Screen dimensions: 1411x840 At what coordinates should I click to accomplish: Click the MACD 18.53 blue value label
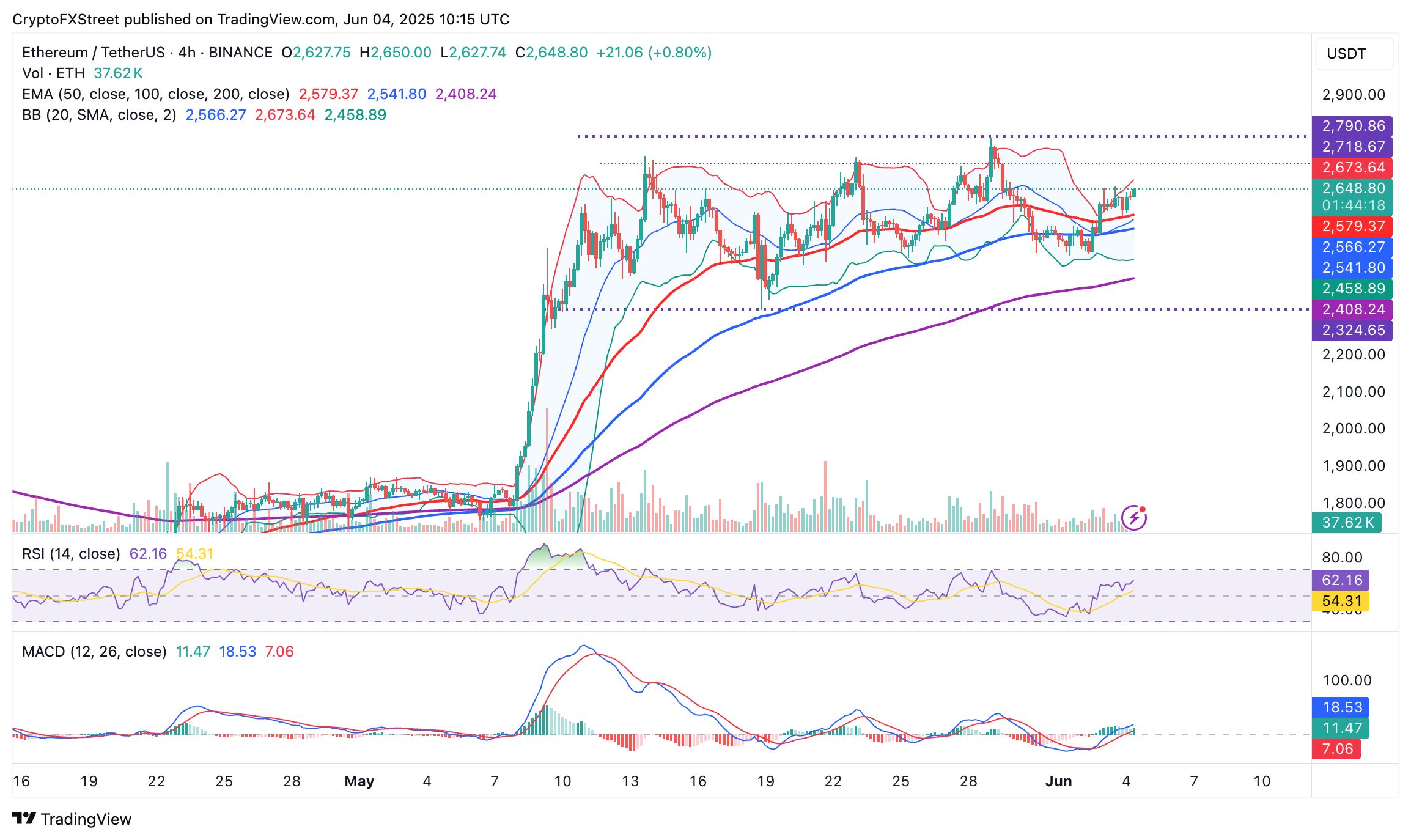pos(1342,707)
